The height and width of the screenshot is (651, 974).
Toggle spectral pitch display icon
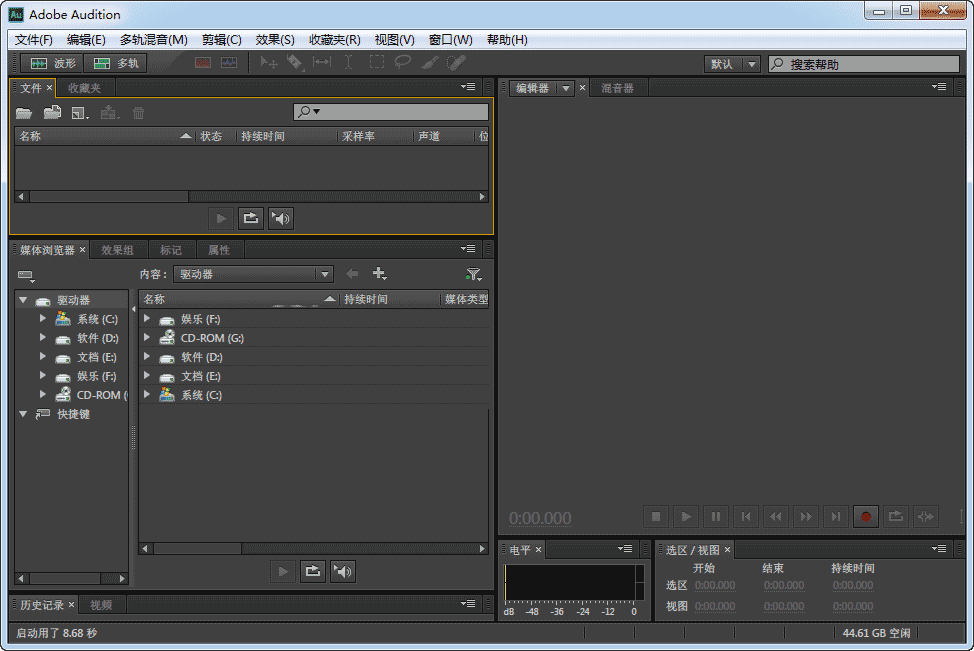coord(229,63)
